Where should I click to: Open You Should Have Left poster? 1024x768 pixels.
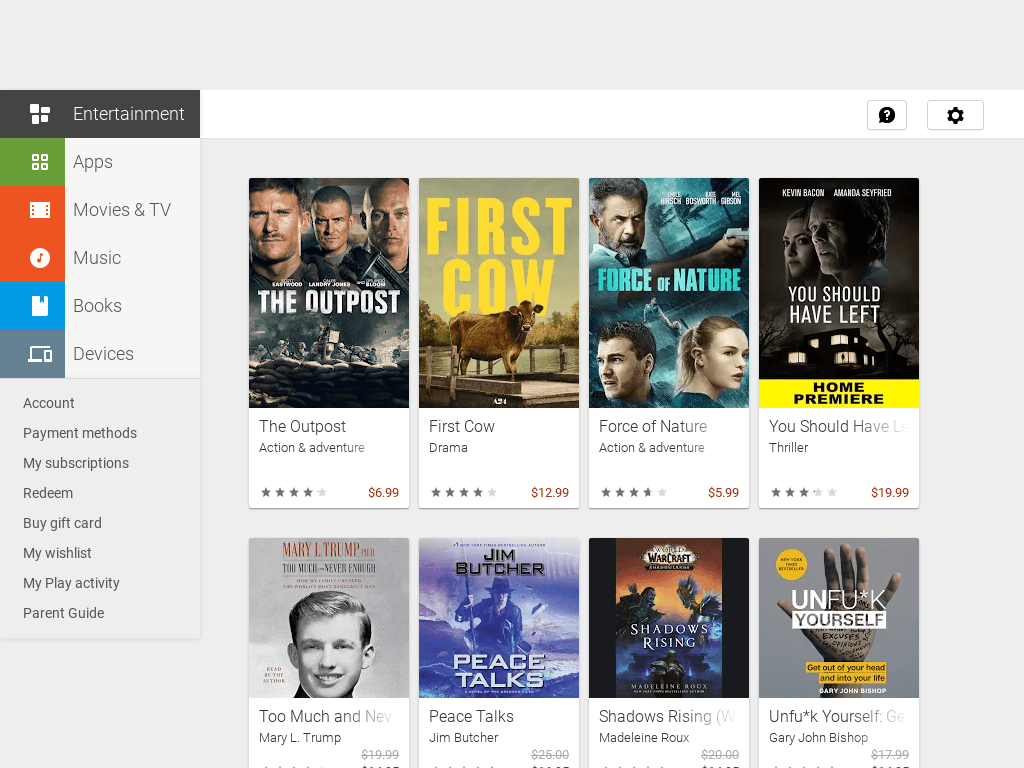click(x=839, y=293)
